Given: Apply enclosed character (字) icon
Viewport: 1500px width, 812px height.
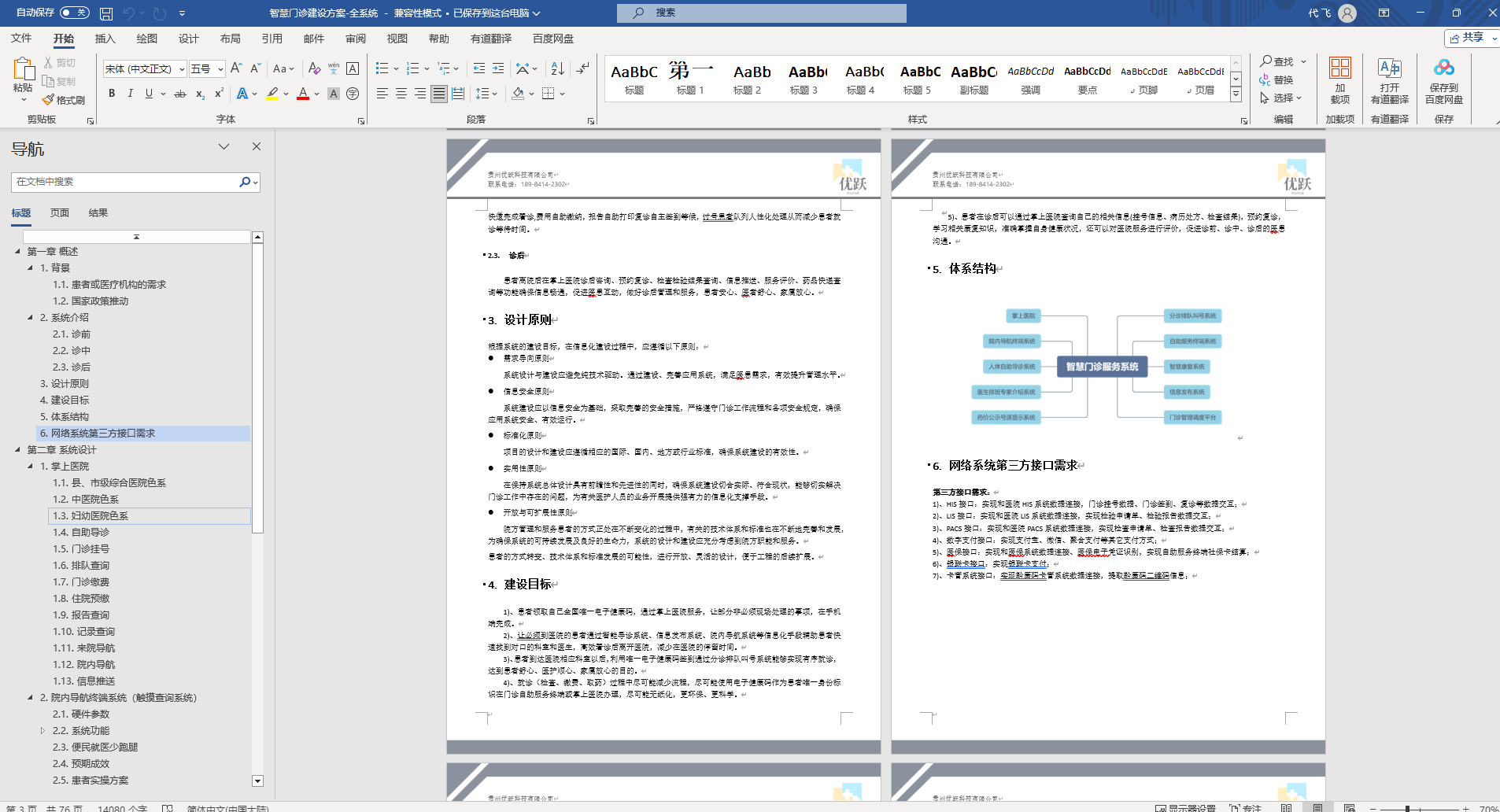Looking at the screenshot, I should click(353, 94).
